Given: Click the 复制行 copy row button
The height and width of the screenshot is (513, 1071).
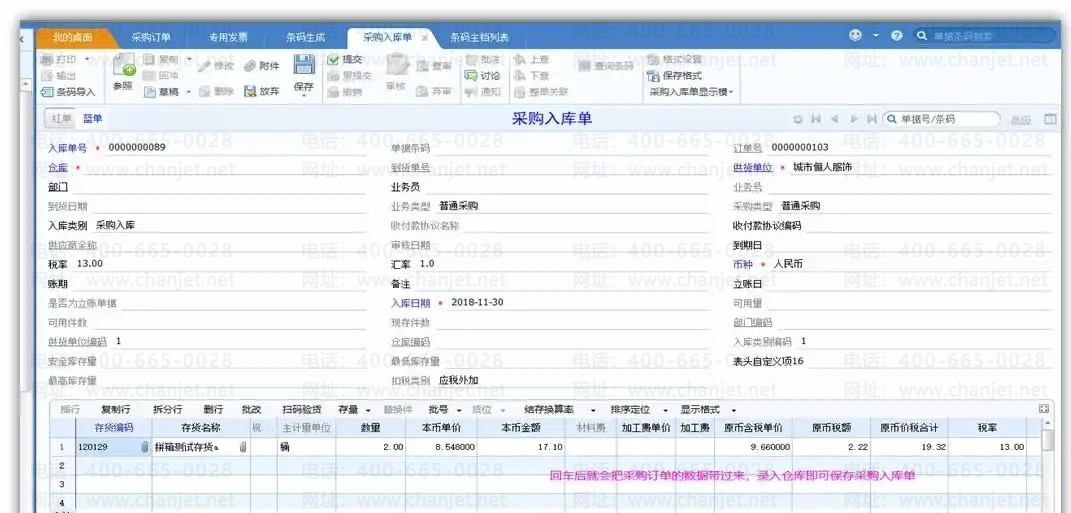Looking at the screenshot, I should coord(115,409).
